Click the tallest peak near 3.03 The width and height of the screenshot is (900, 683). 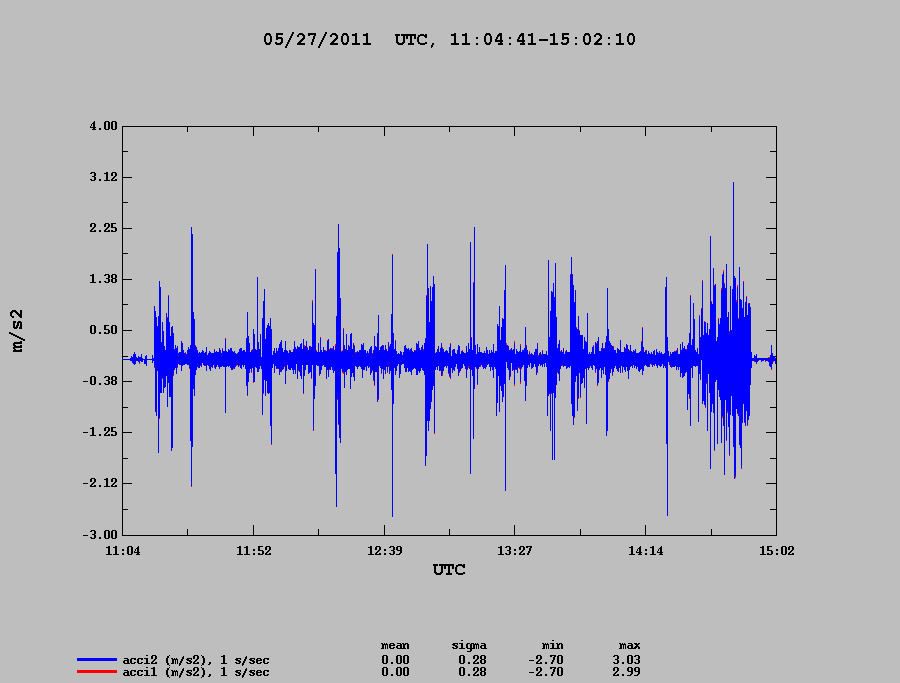tap(733, 185)
